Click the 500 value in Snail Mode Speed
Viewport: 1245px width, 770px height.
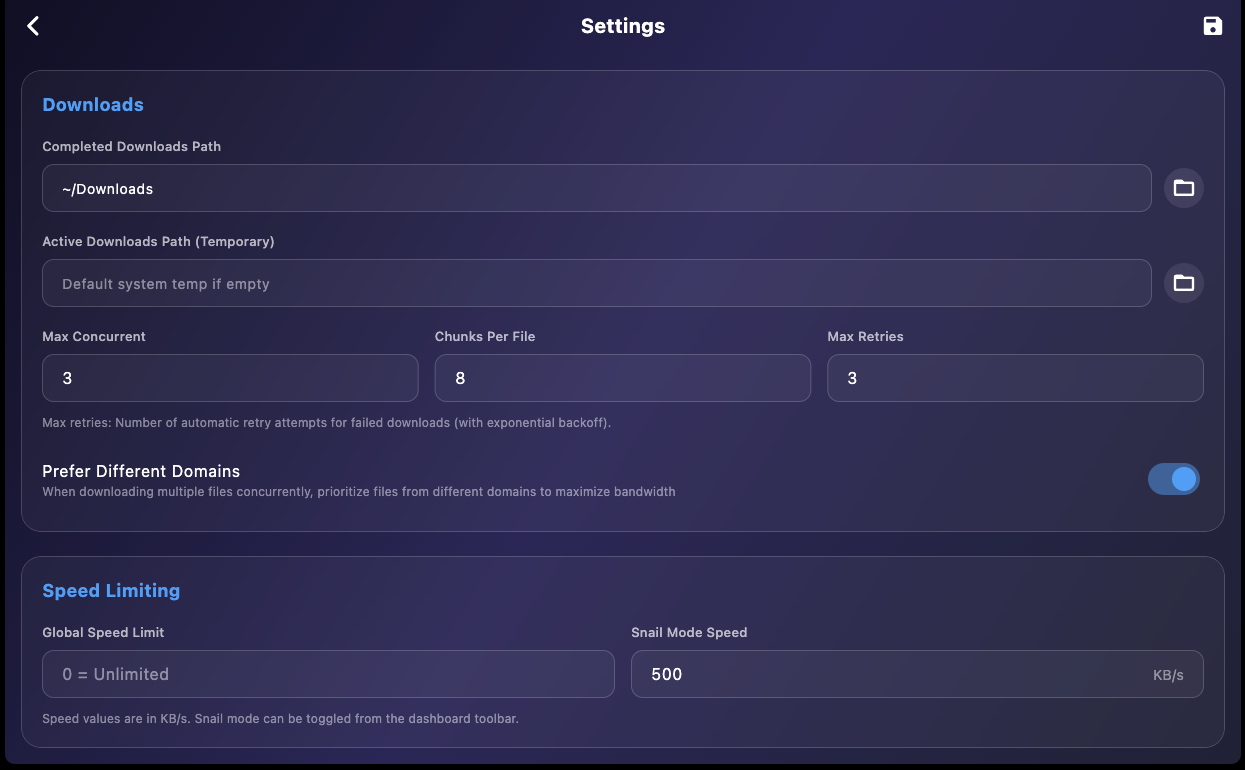click(x=667, y=674)
